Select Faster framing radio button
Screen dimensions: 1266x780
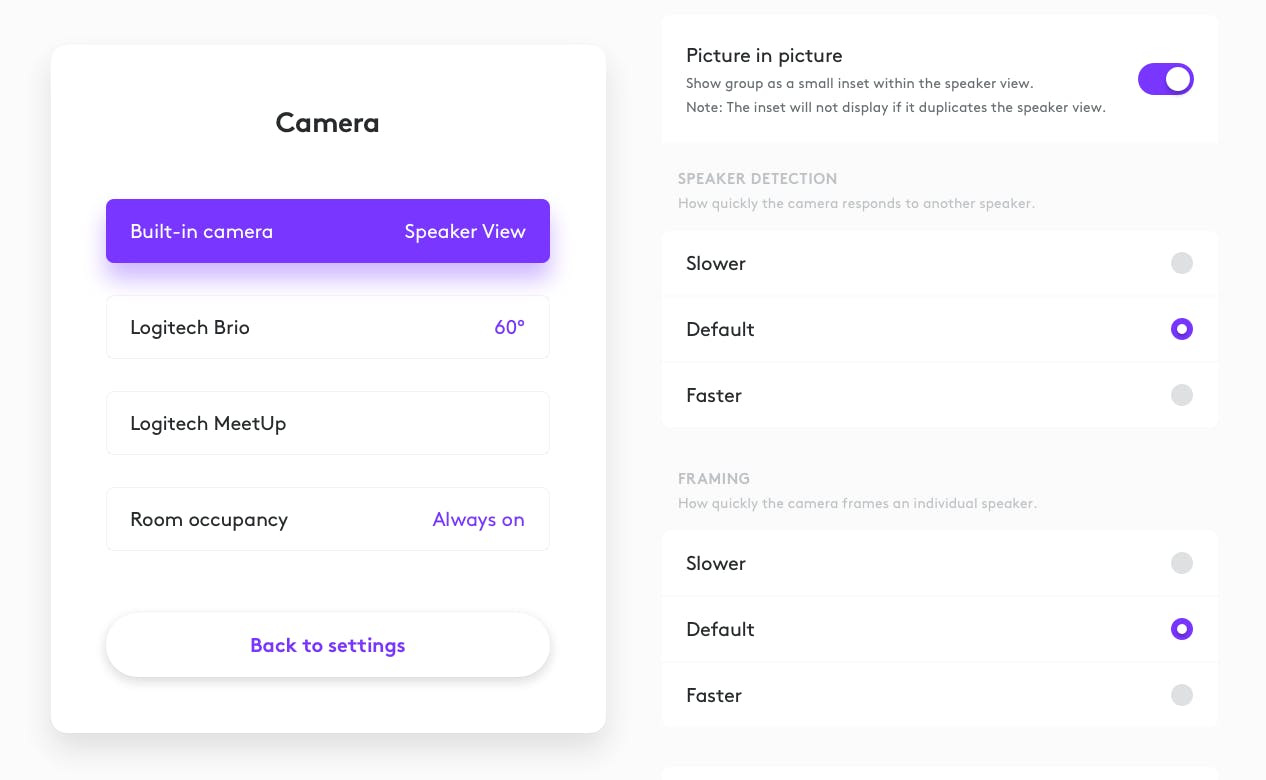(x=1182, y=695)
